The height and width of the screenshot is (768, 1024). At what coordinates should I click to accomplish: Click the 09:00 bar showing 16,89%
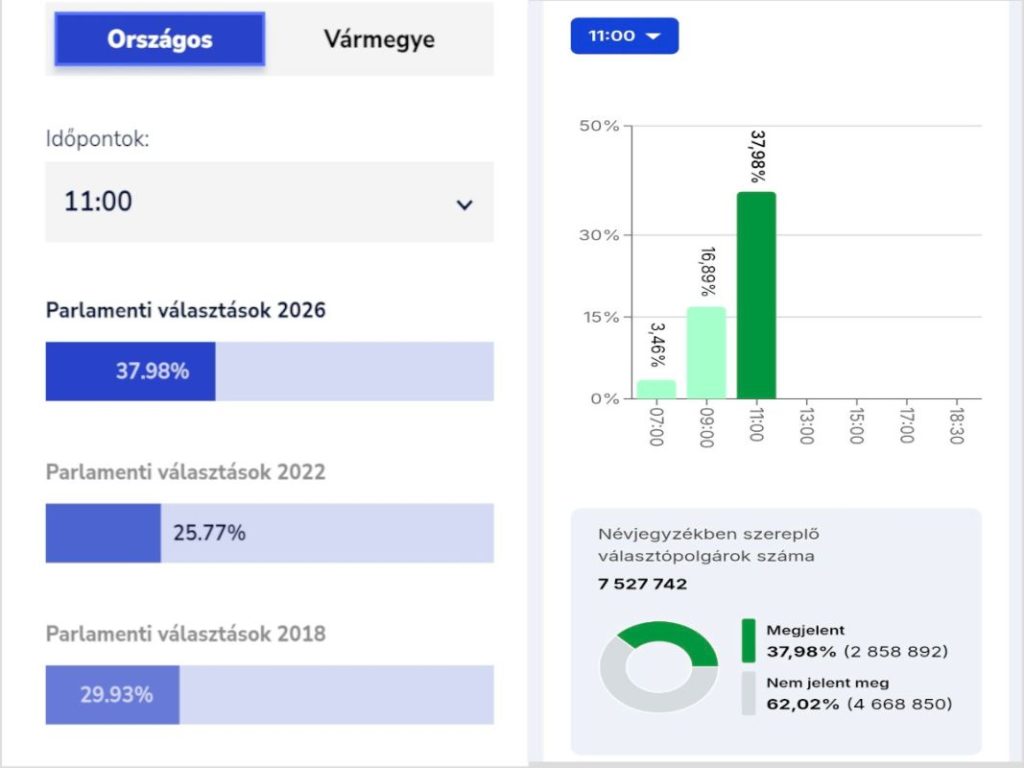click(x=706, y=352)
